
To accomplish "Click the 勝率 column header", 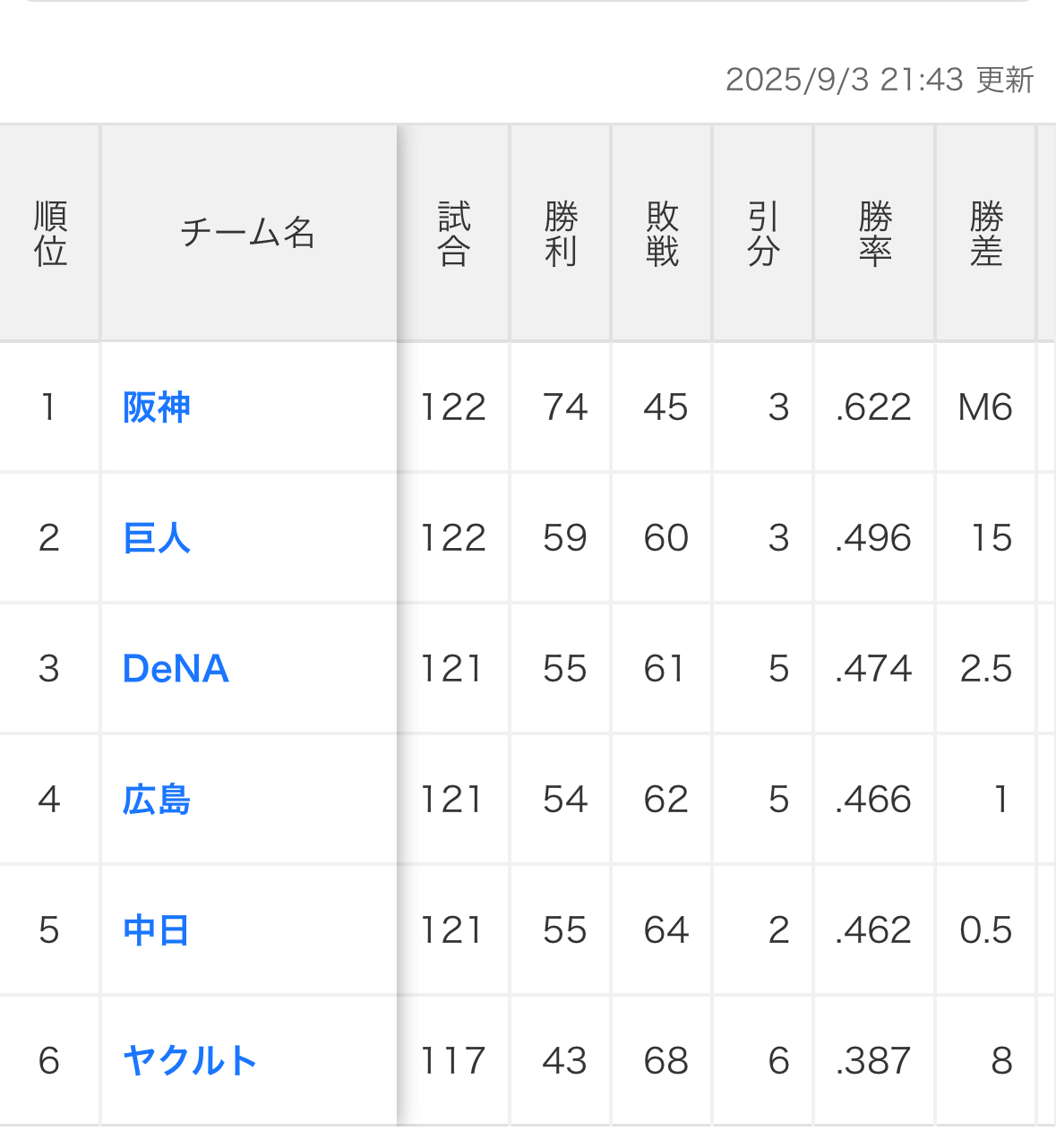I will coord(874,234).
